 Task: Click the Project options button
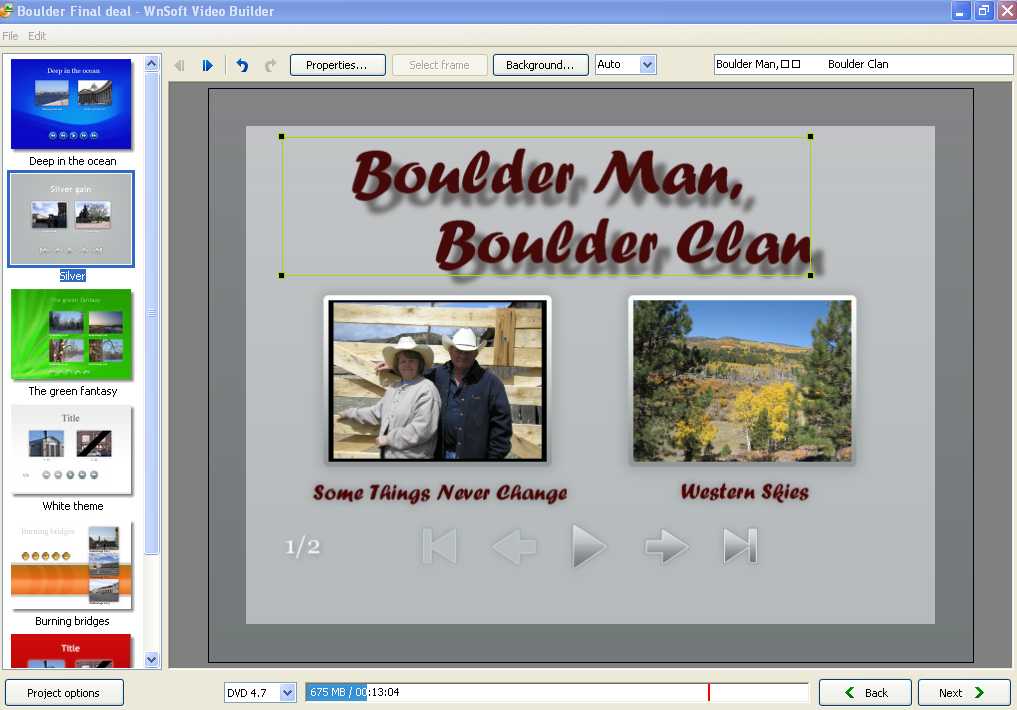[64, 692]
